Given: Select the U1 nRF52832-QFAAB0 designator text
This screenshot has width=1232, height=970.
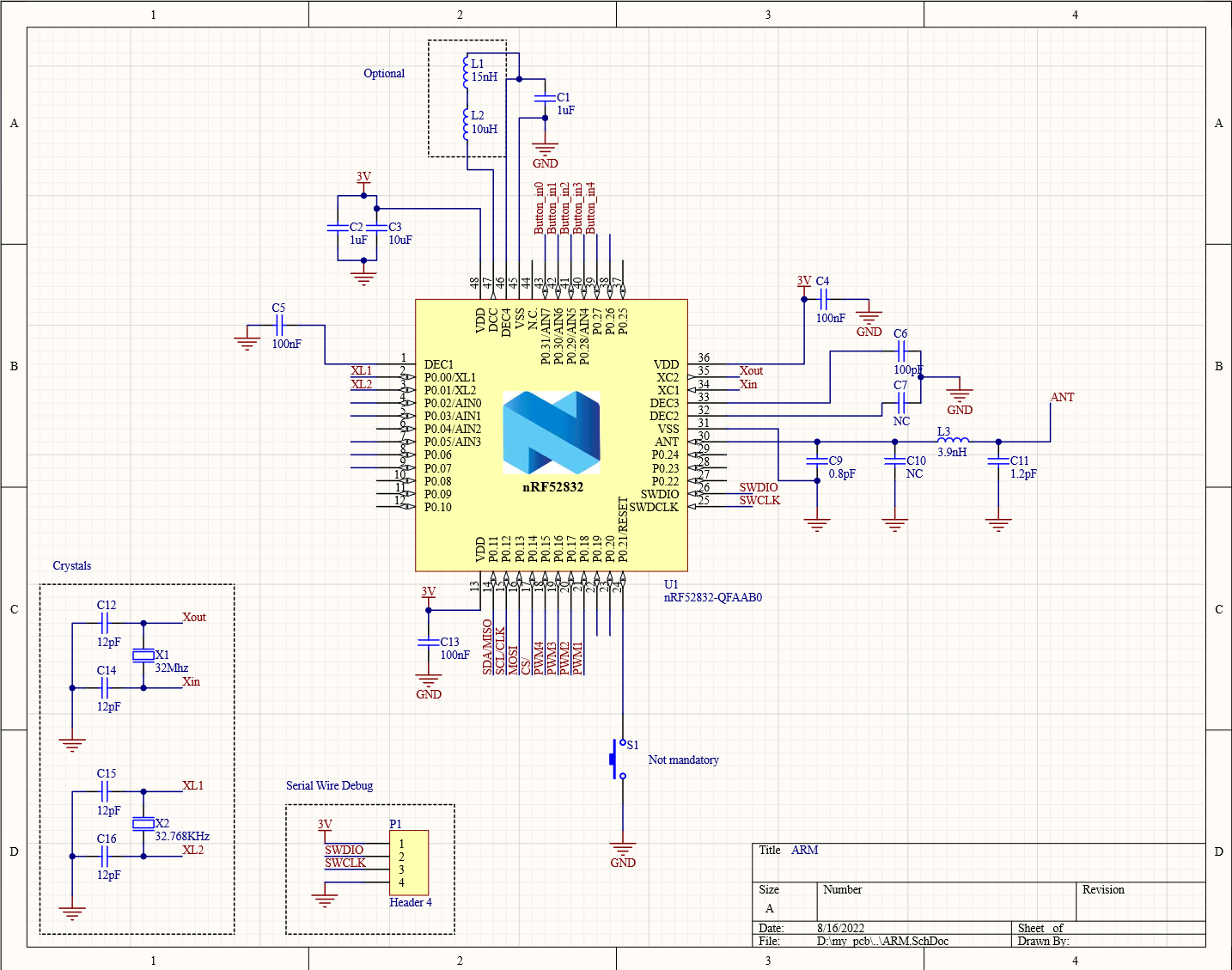Looking at the screenshot, I should (x=712, y=597).
